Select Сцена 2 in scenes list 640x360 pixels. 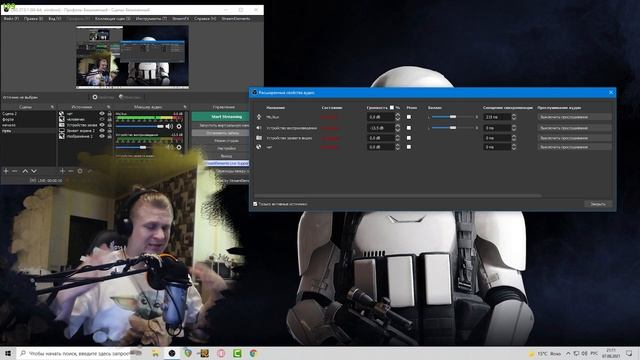click(x=10, y=114)
